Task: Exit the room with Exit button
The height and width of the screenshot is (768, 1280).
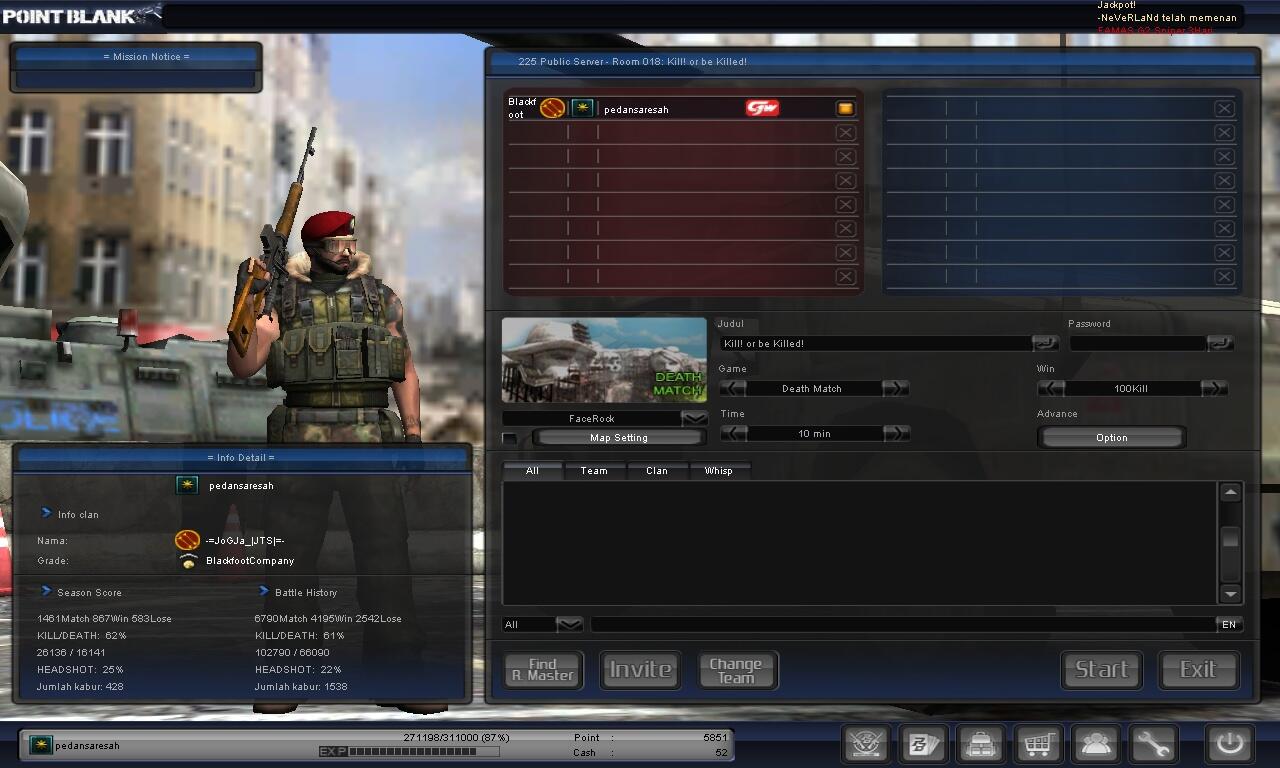Action: 1198,669
